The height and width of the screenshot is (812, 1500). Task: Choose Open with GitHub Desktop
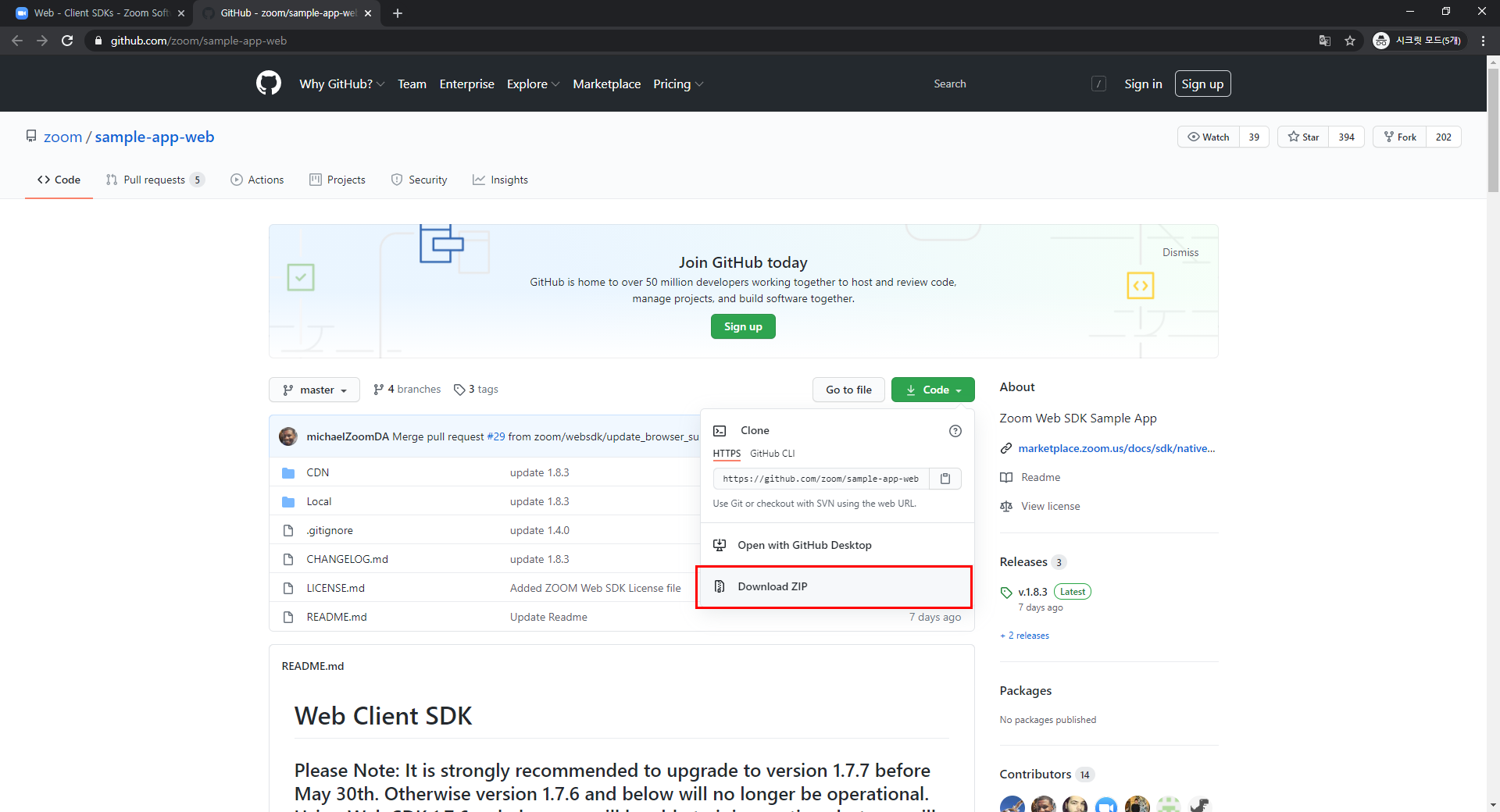click(837, 545)
